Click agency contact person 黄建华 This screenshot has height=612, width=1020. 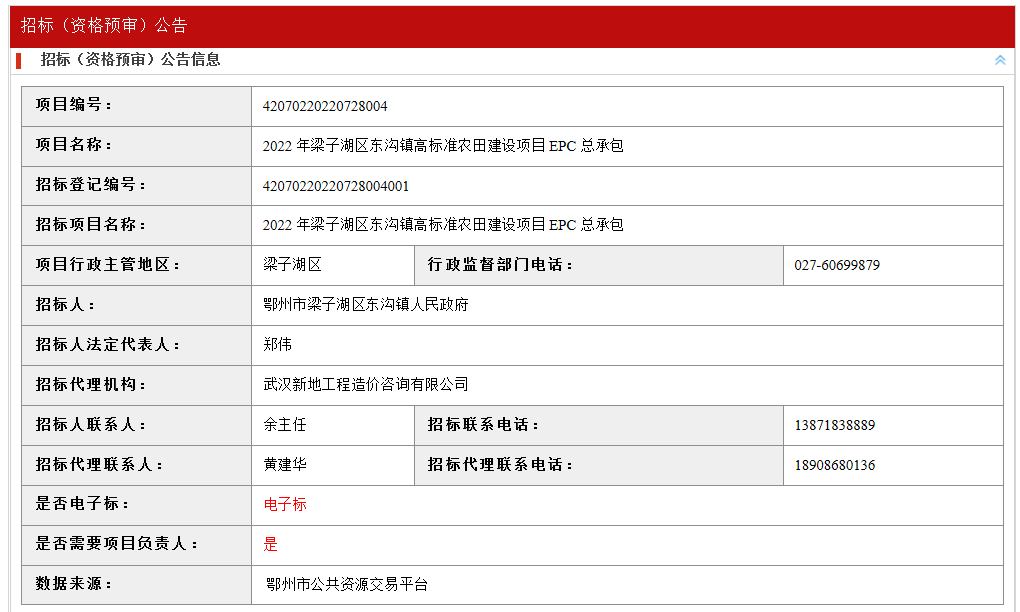tap(285, 465)
